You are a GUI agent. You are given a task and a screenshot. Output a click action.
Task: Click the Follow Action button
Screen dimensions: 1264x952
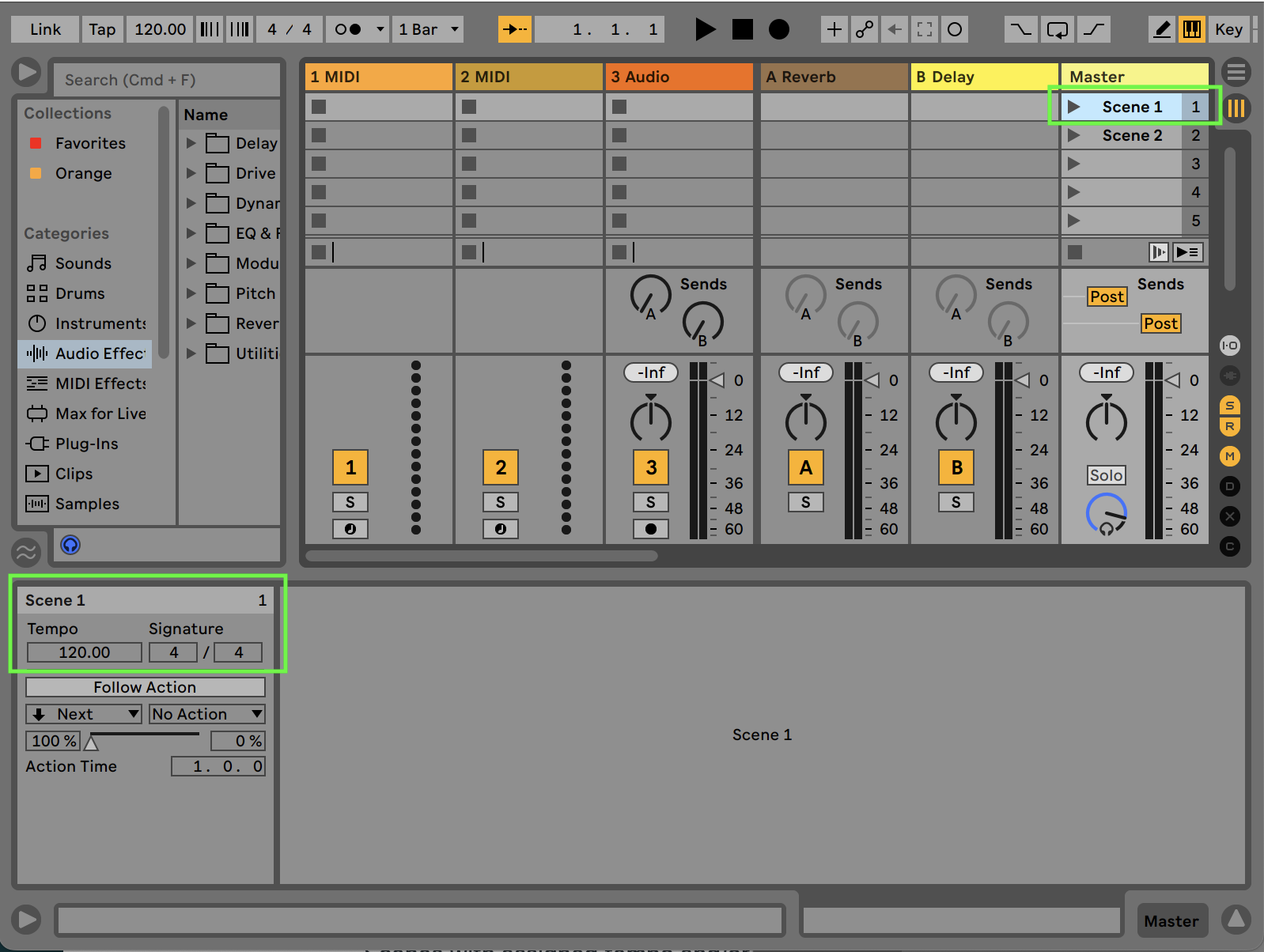[x=145, y=687]
